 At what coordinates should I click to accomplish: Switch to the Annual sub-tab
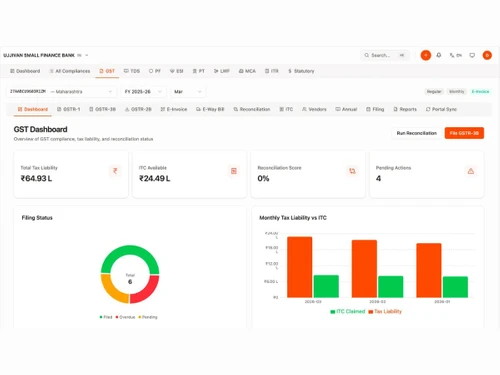(346, 109)
